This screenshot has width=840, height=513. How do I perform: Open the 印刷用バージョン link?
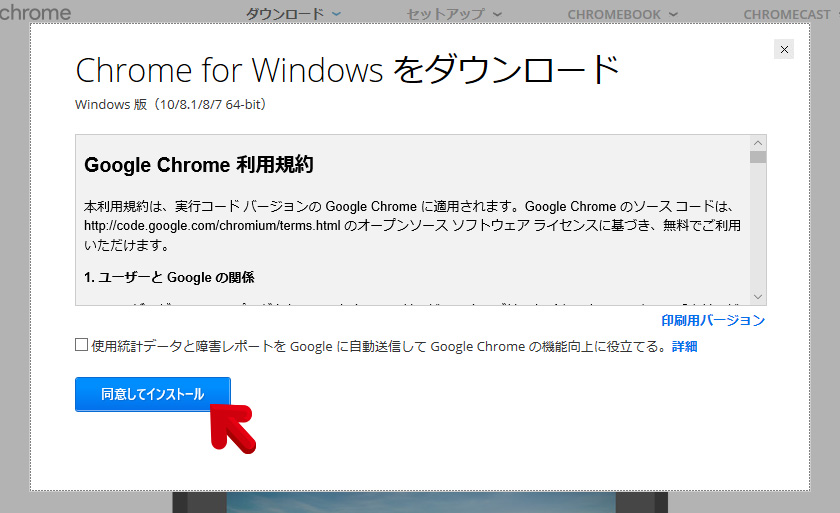(713, 321)
